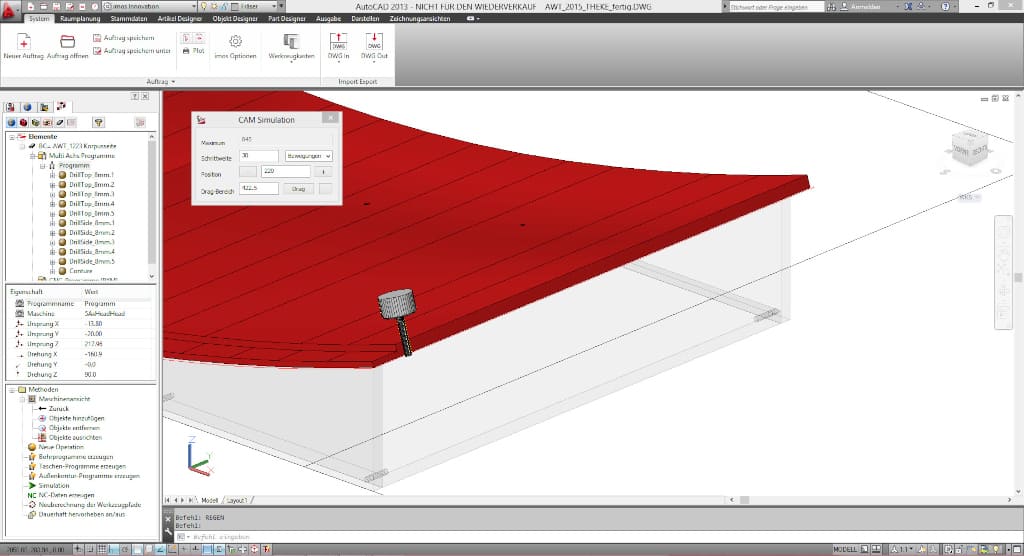Switch to the Raumplanung ribbon tab

(80, 18)
